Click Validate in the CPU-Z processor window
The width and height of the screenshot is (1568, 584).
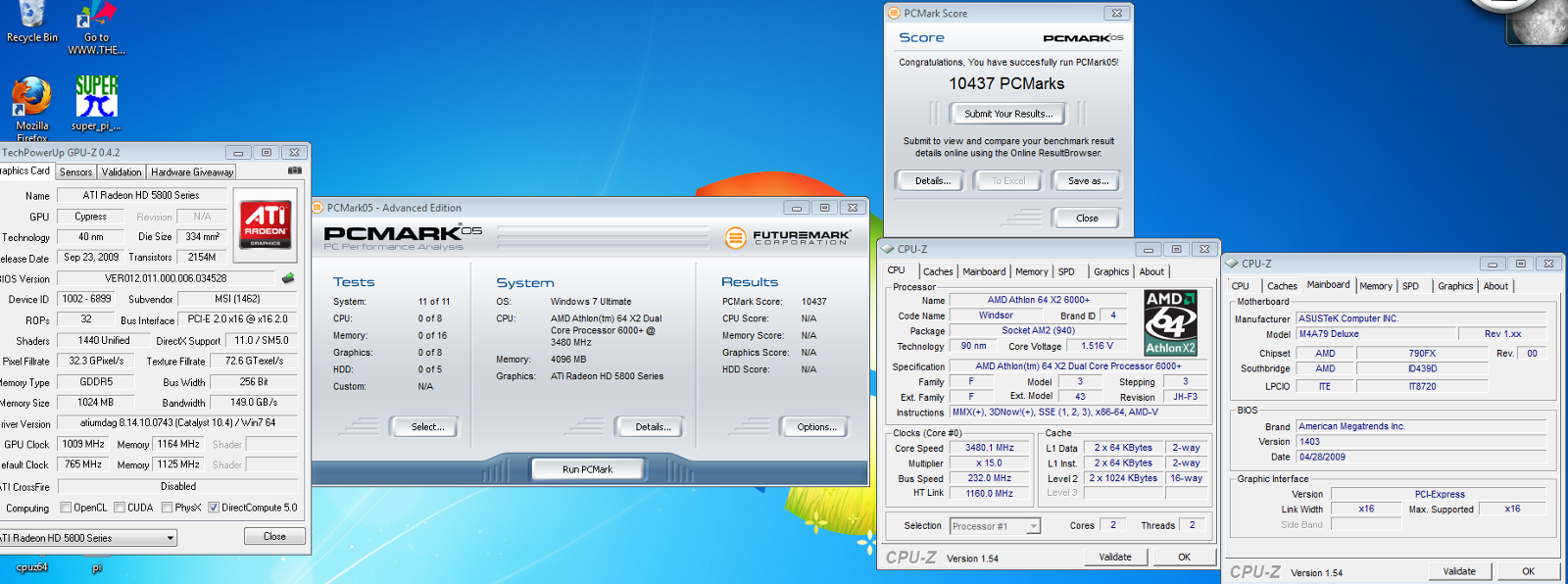[x=1115, y=557]
